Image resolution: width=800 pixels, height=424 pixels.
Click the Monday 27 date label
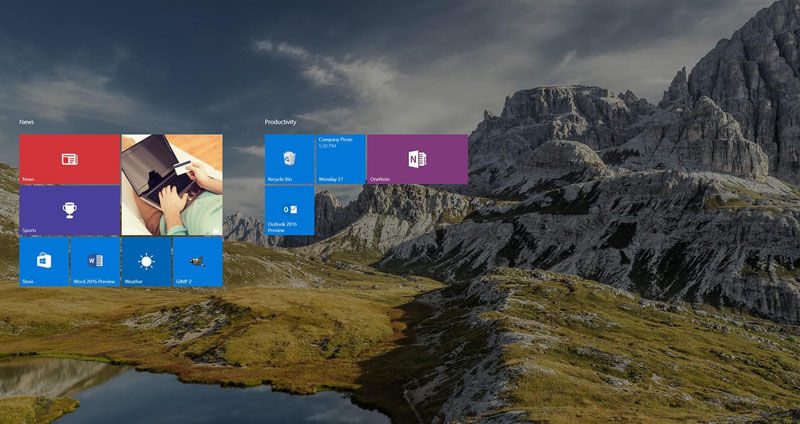click(x=329, y=179)
